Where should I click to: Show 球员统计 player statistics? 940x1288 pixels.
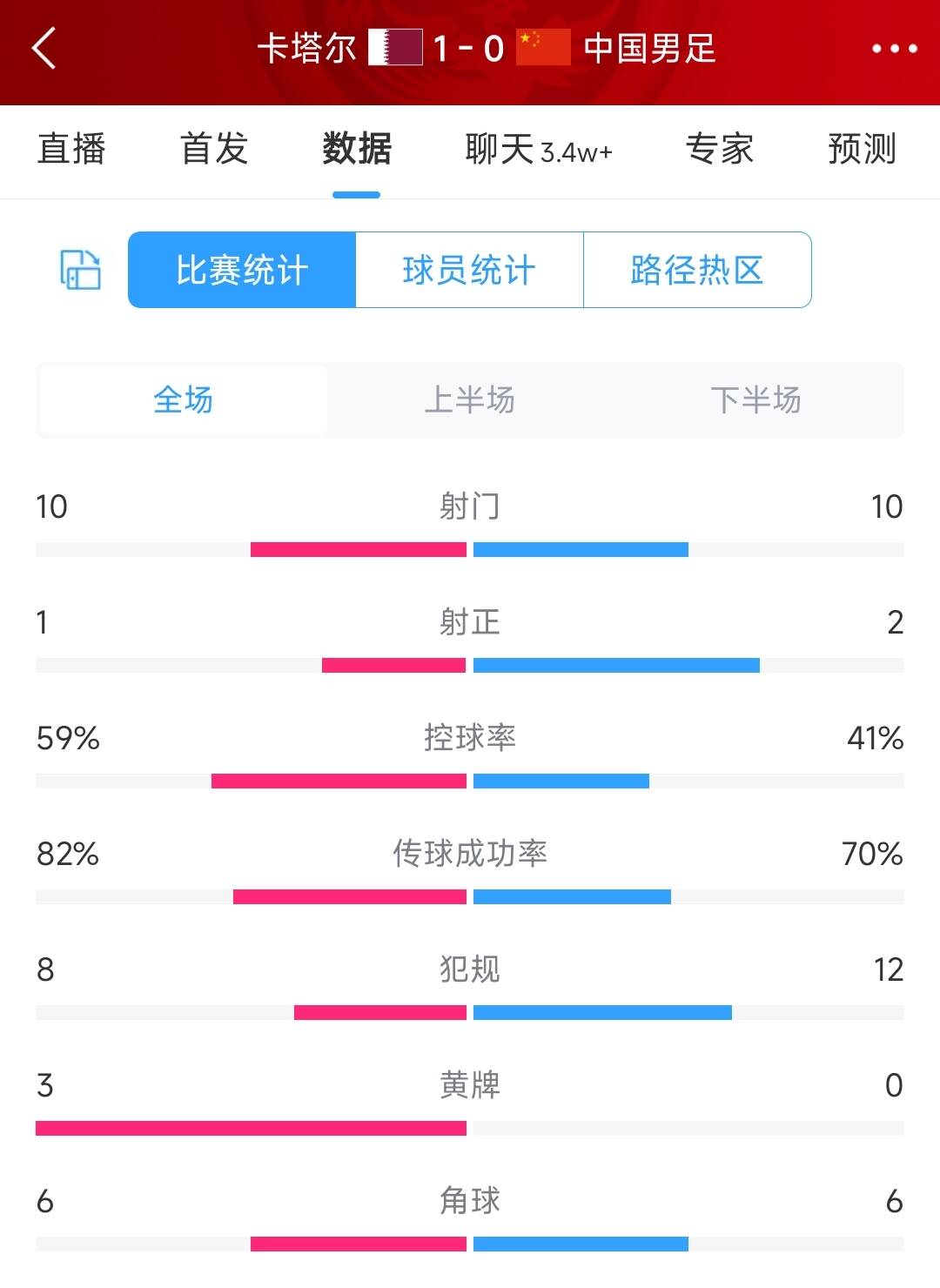[x=469, y=270]
